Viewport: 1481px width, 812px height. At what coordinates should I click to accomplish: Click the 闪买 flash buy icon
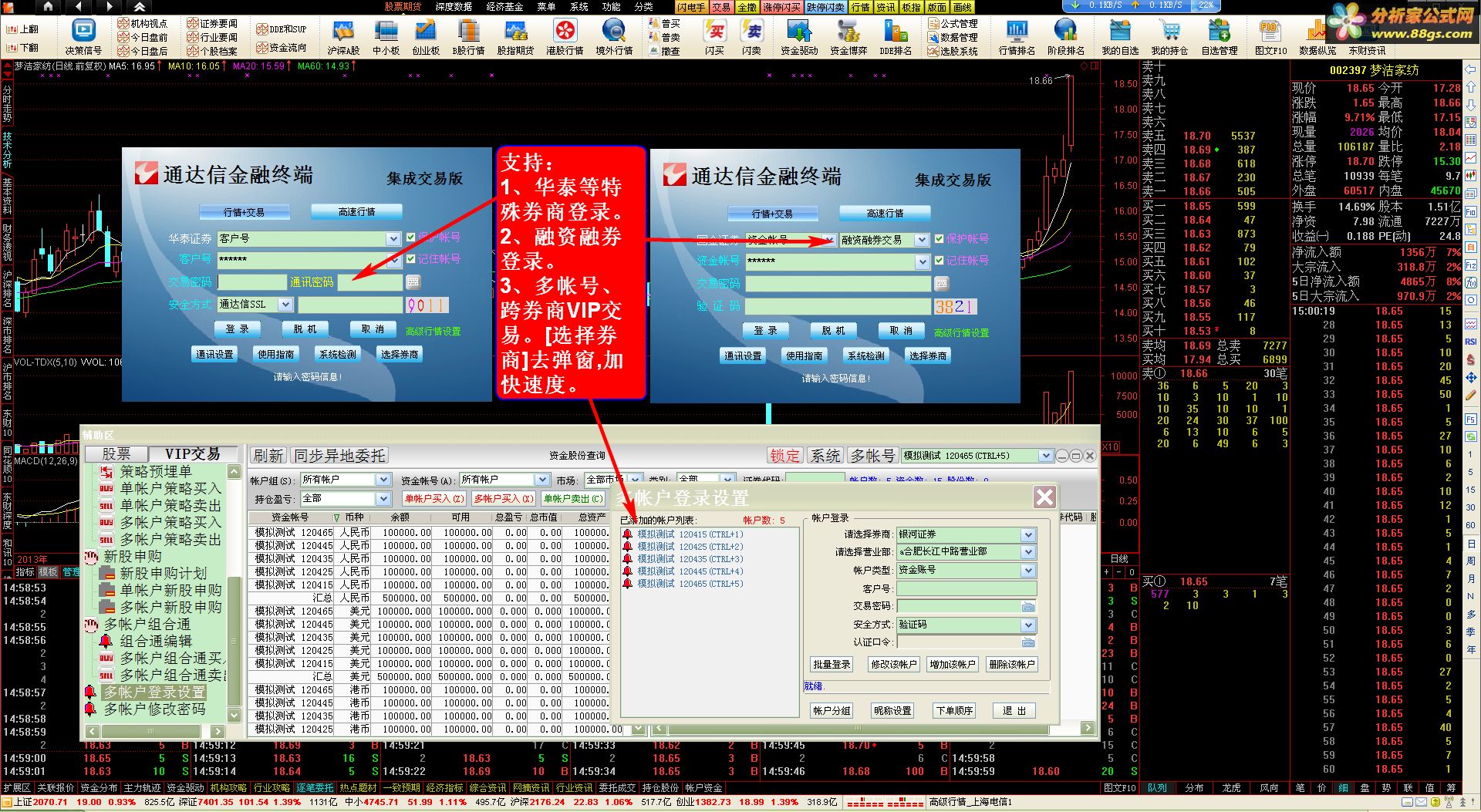(x=714, y=37)
